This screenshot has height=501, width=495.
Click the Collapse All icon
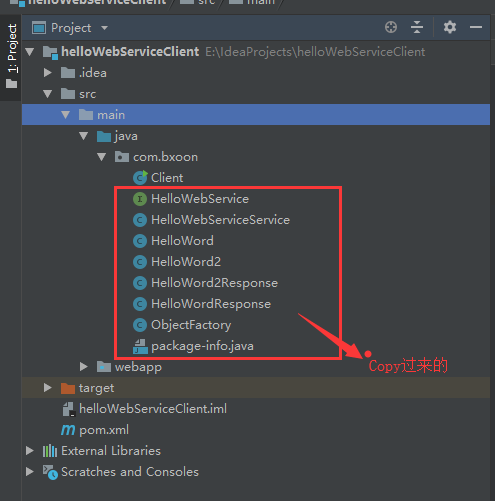pos(417,27)
